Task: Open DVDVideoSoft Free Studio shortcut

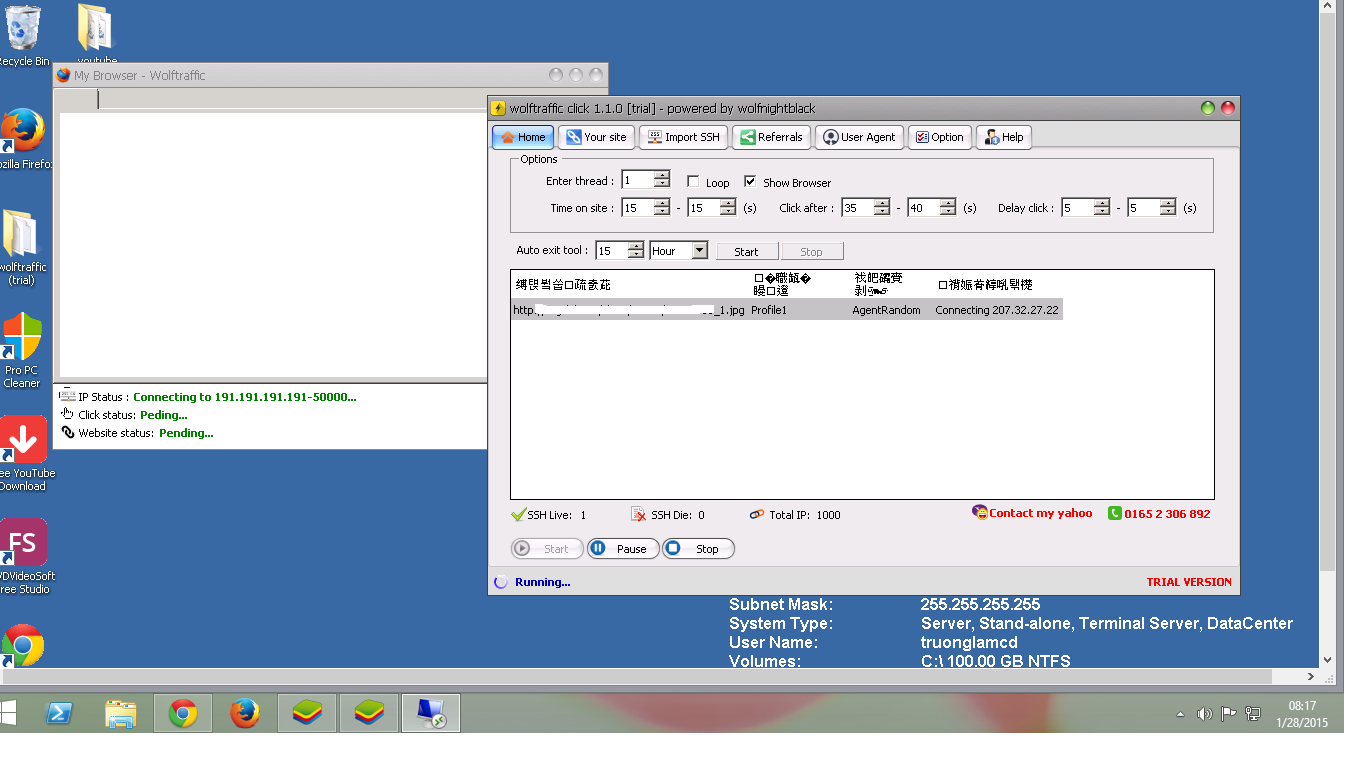Action: (23, 543)
